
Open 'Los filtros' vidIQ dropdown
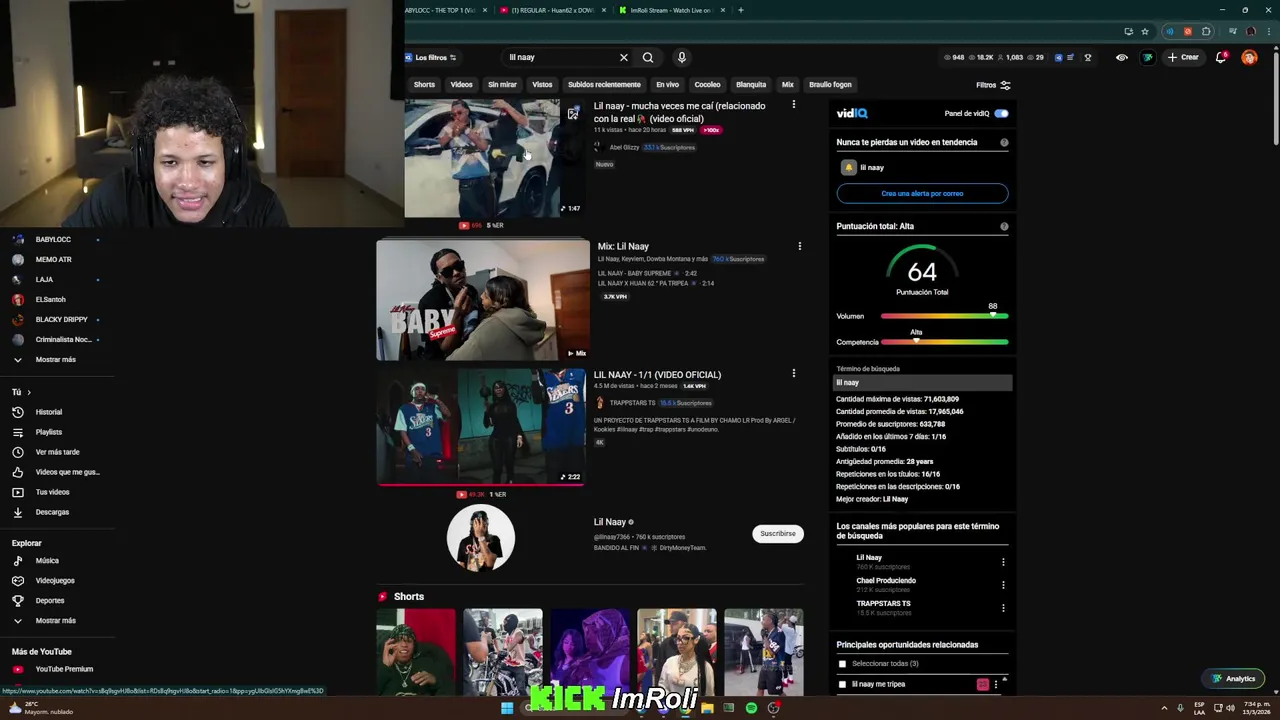point(431,57)
